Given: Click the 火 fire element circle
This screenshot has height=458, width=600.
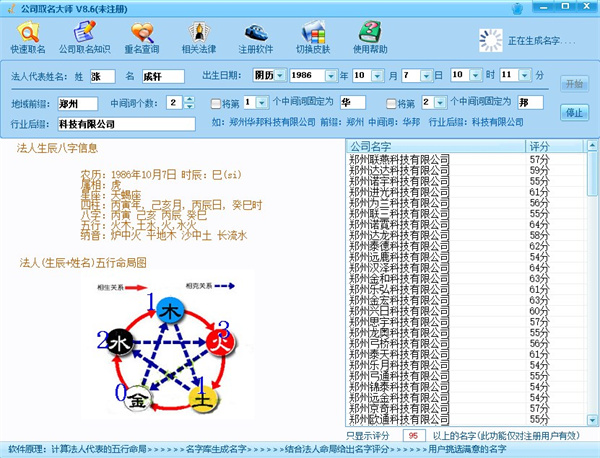Looking at the screenshot, I should 220,342.
